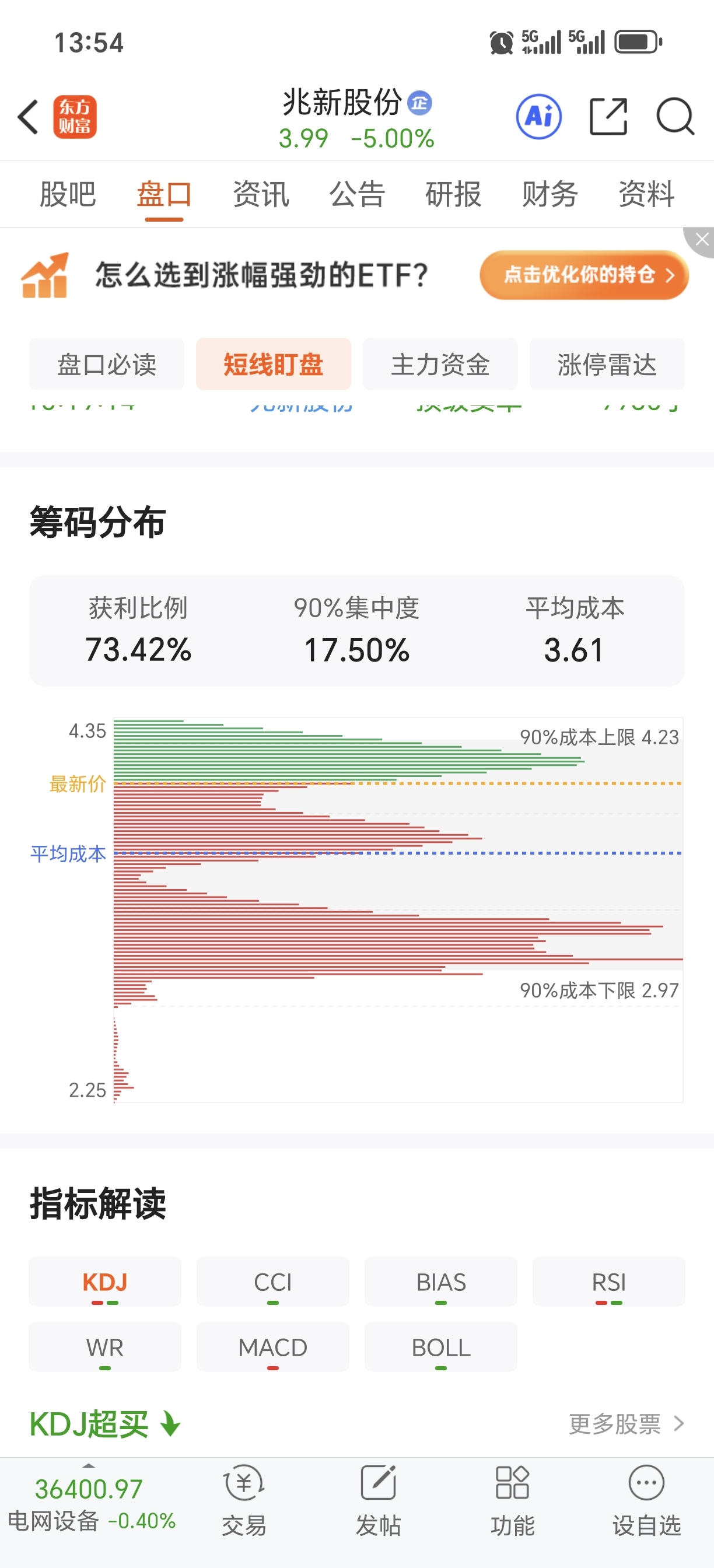
Task: Open the AI assistant icon
Action: click(x=538, y=116)
